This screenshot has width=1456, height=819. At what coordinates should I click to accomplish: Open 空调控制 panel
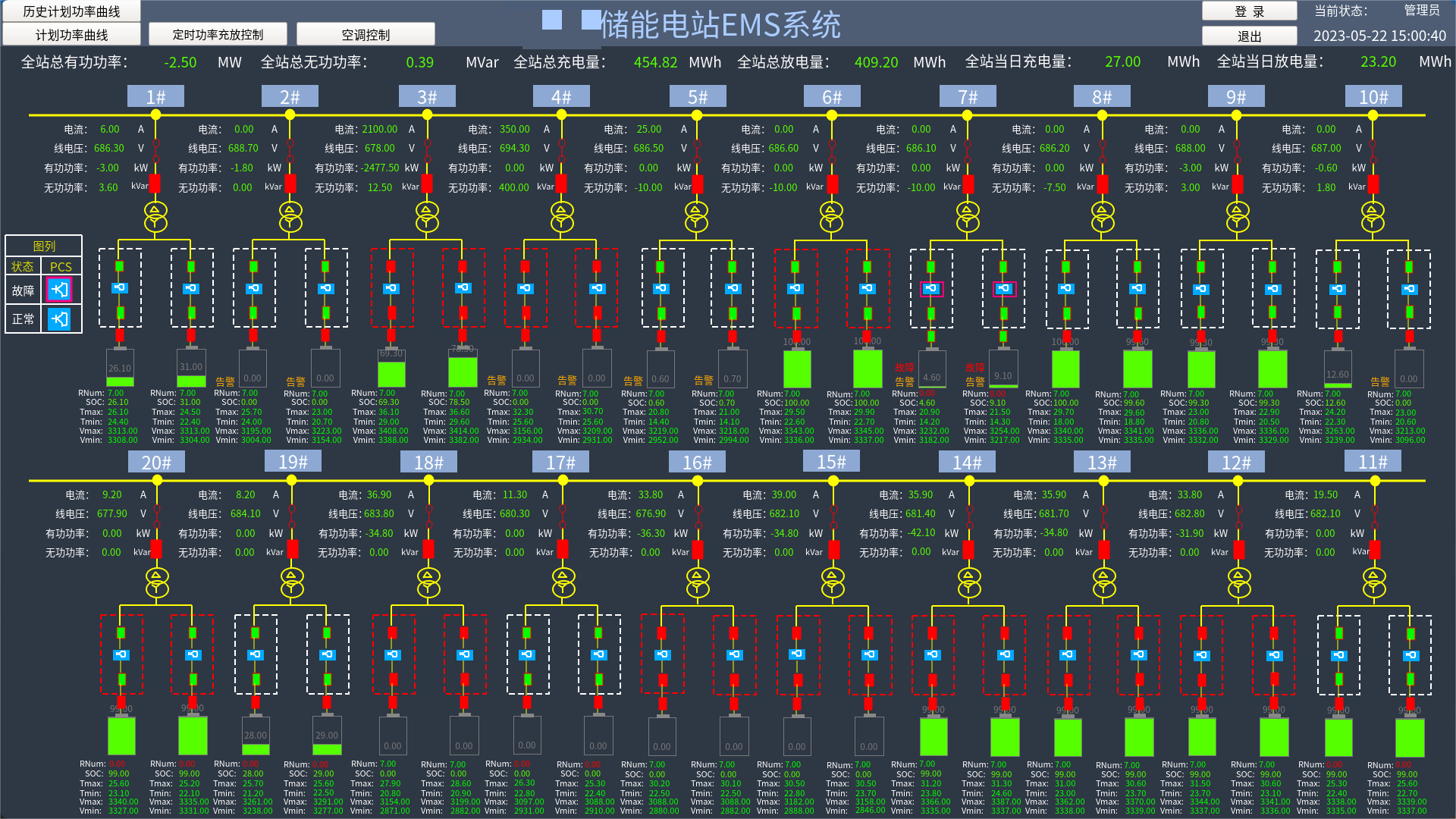tap(366, 35)
